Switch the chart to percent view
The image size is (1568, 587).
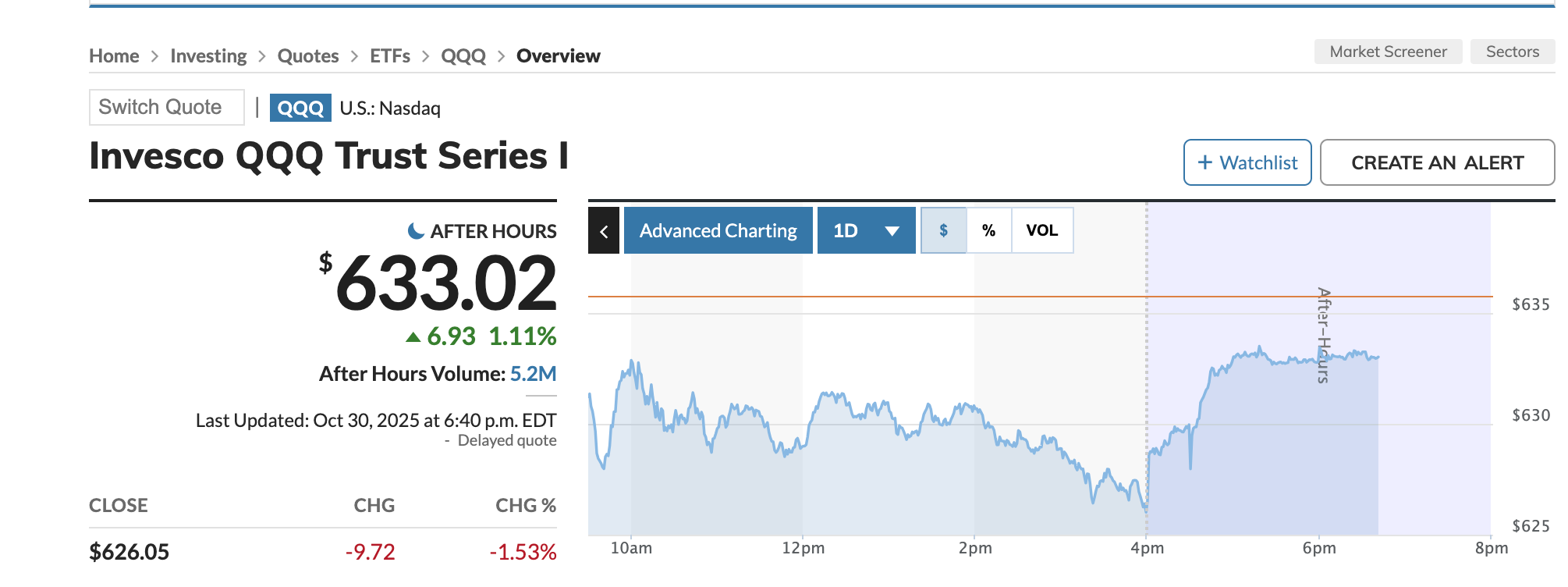click(989, 230)
